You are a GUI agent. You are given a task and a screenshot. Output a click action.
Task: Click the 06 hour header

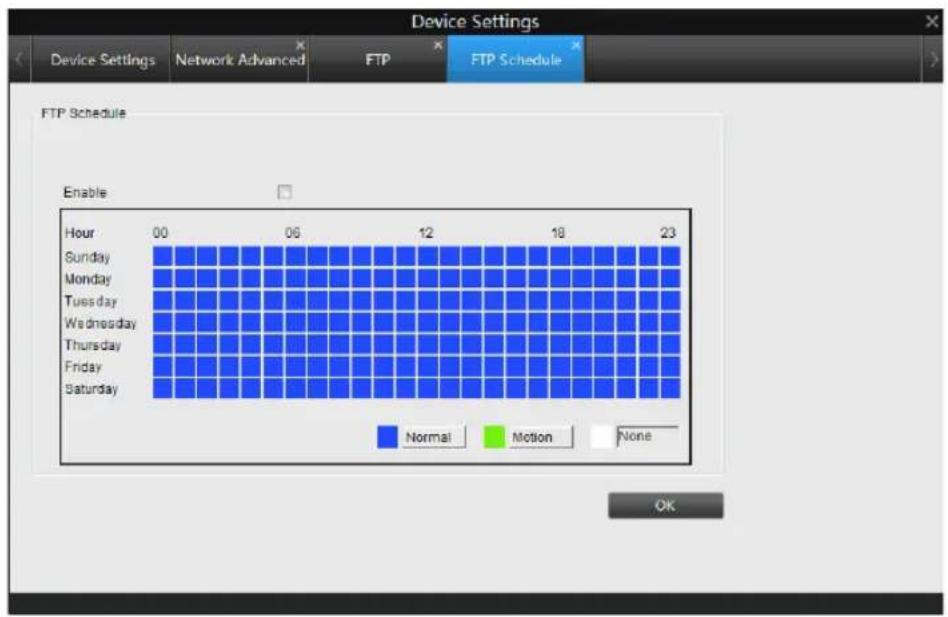293,233
